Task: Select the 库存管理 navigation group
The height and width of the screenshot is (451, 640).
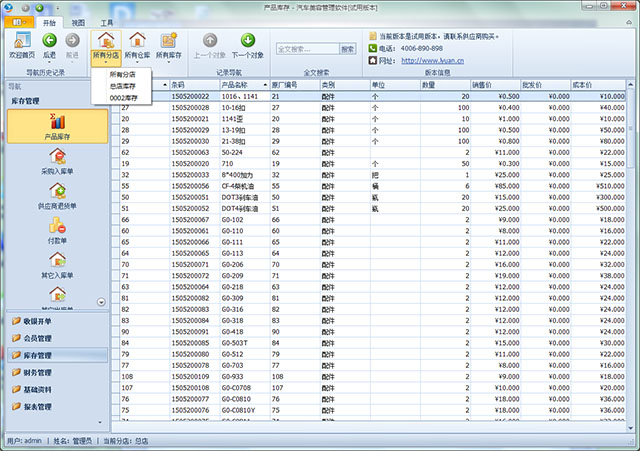Action: click(x=58, y=355)
